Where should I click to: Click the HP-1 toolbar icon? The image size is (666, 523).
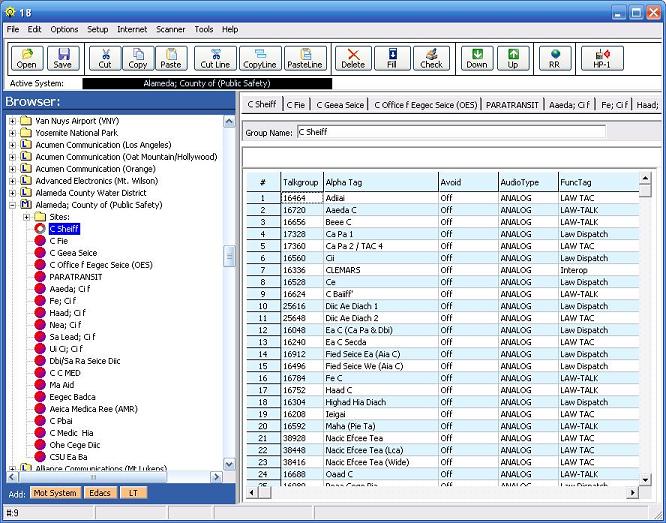(602, 58)
